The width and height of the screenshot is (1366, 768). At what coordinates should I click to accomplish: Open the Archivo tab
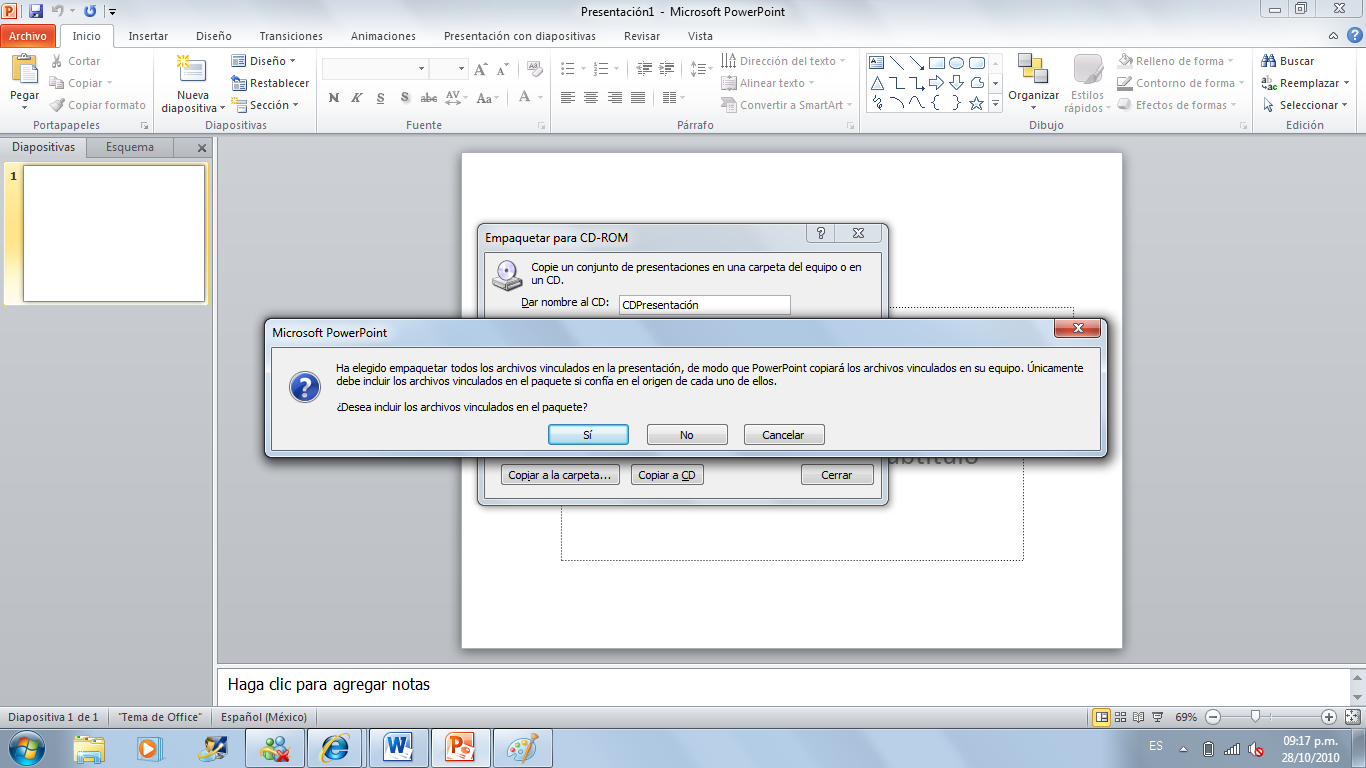coord(28,36)
